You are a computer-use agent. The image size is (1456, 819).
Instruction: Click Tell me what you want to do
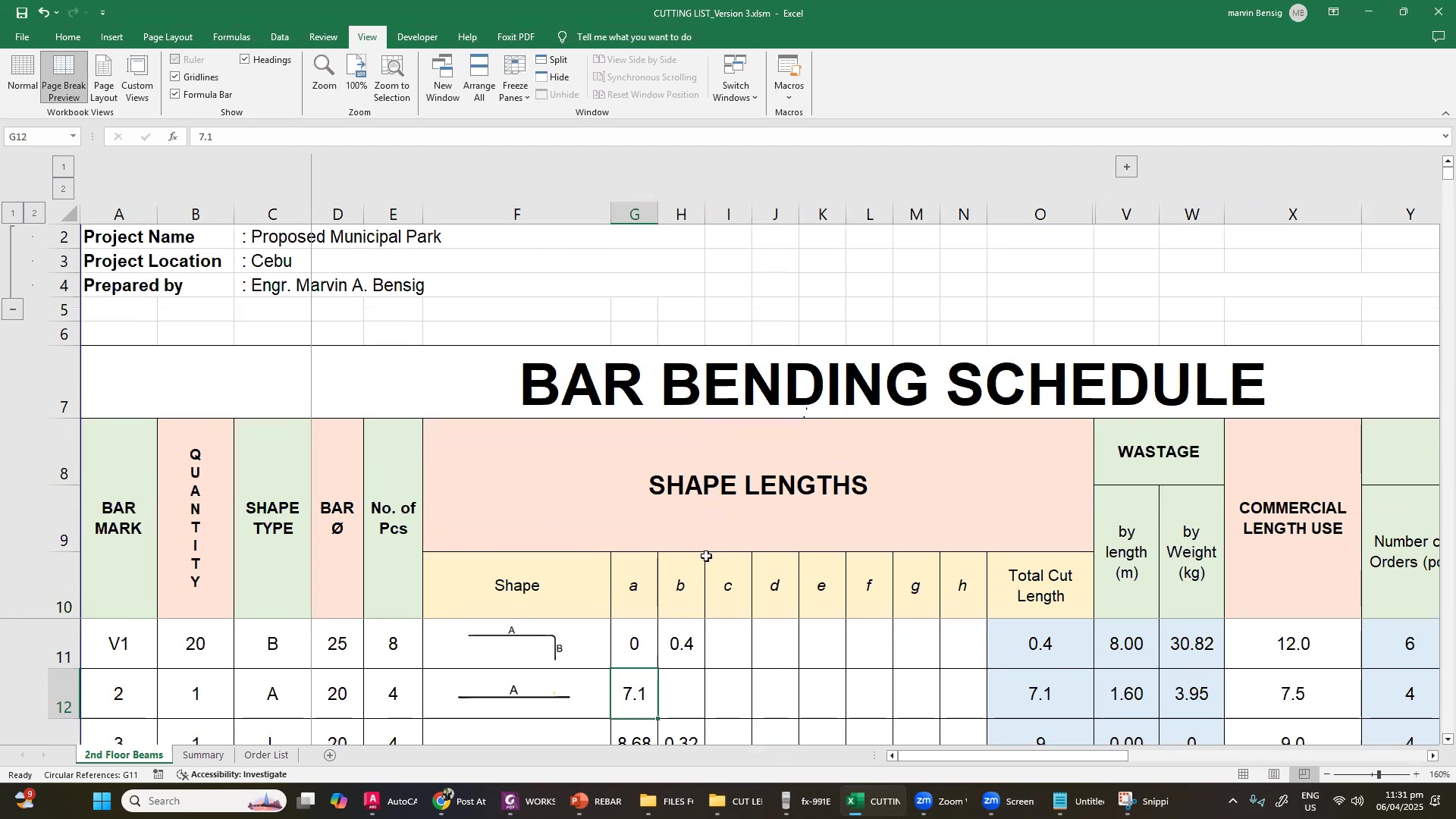coord(634,37)
